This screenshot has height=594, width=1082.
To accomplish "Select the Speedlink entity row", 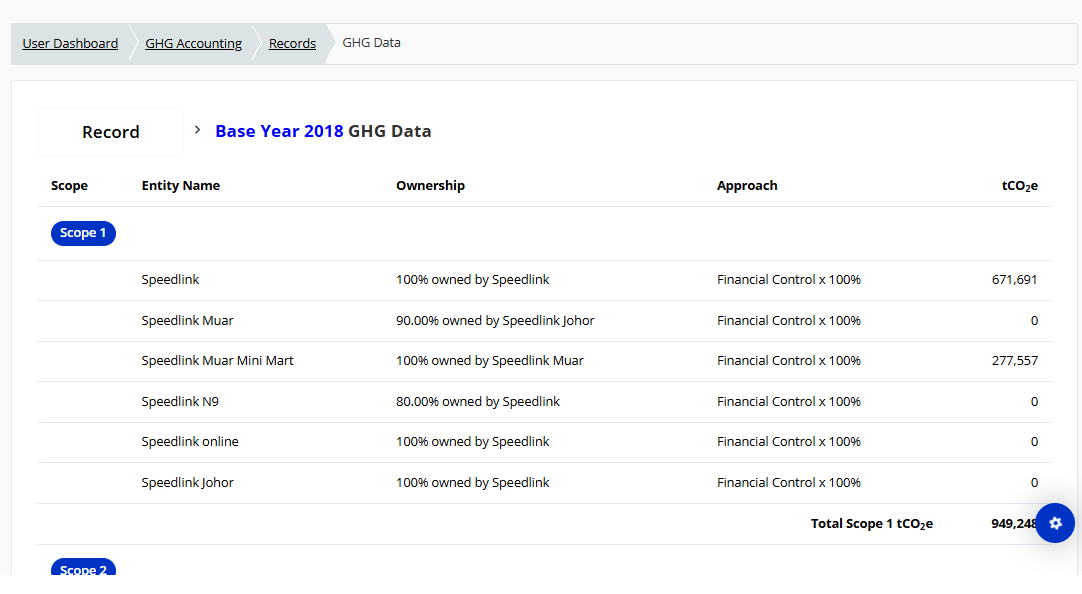I will point(171,280).
